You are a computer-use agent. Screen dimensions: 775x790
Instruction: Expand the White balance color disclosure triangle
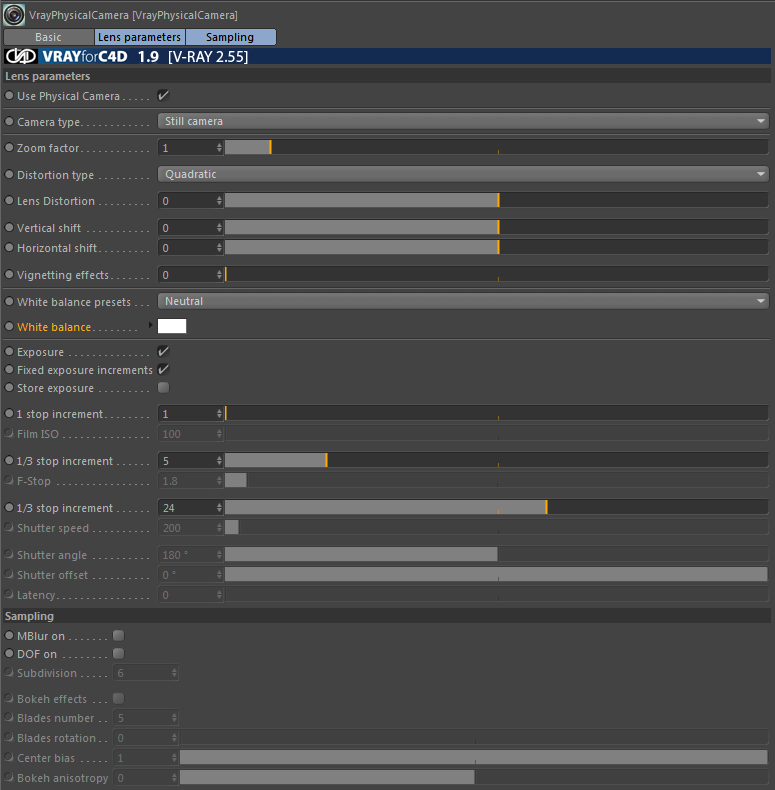[150, 325]
